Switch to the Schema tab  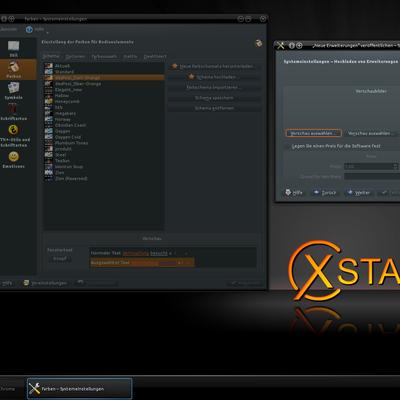(51, 56)
